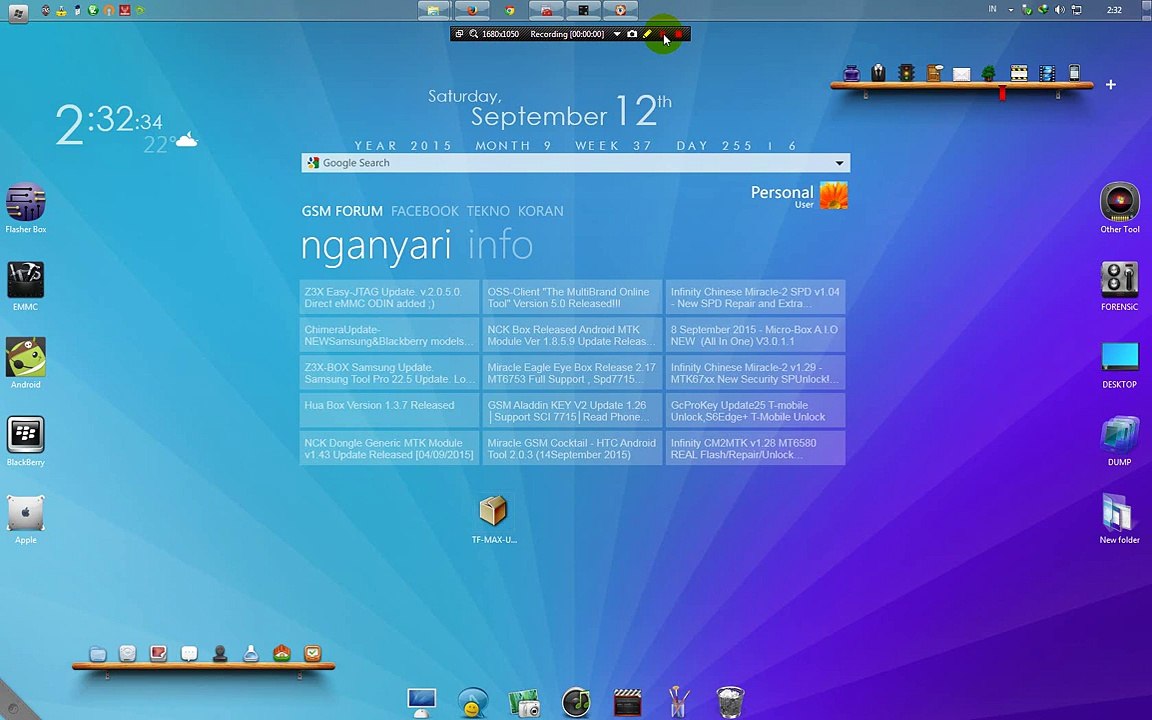
Task: Click the IN language indicator
Action: pyautogui.click(x=993, y=10)
